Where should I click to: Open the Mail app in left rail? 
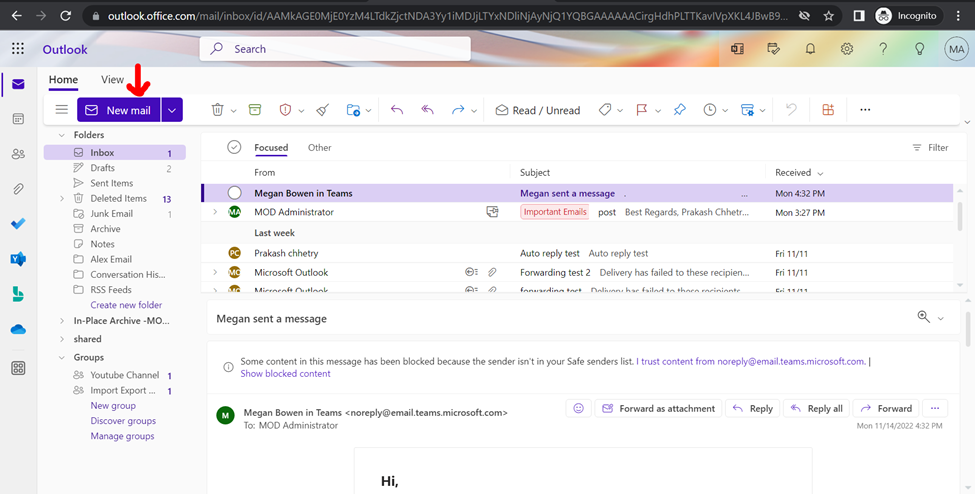18,84
